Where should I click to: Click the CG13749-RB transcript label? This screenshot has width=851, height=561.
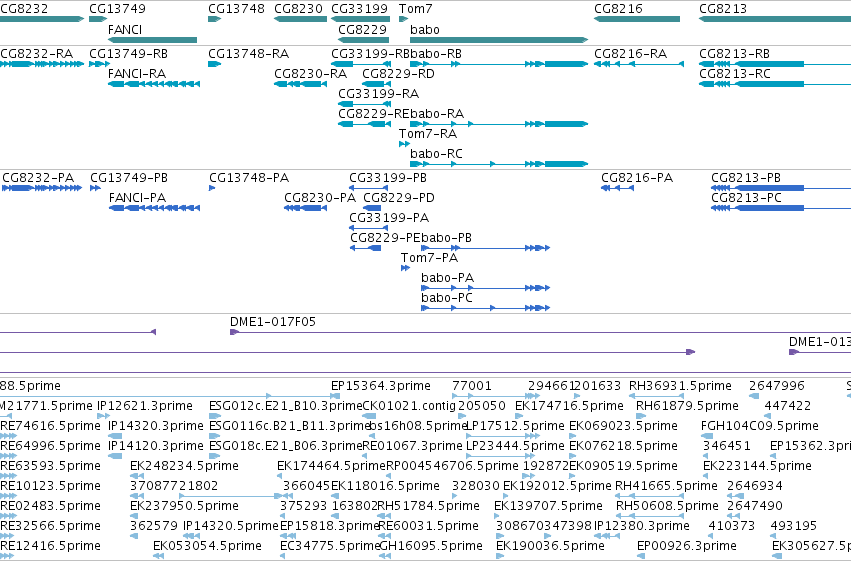pyautogui.click(x=129, y=54)
